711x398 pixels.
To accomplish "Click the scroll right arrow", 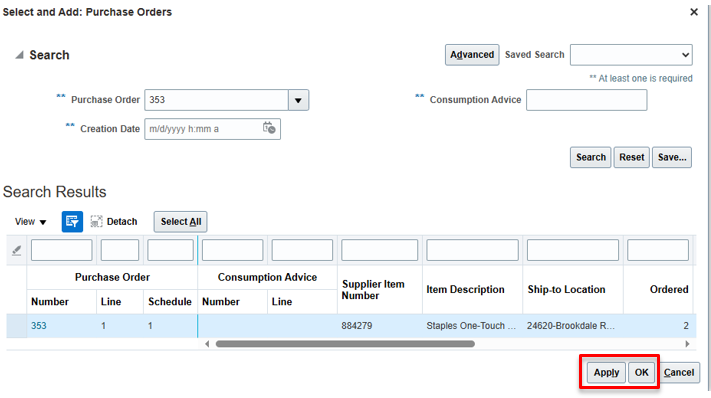I will click(x=687, y=344).
